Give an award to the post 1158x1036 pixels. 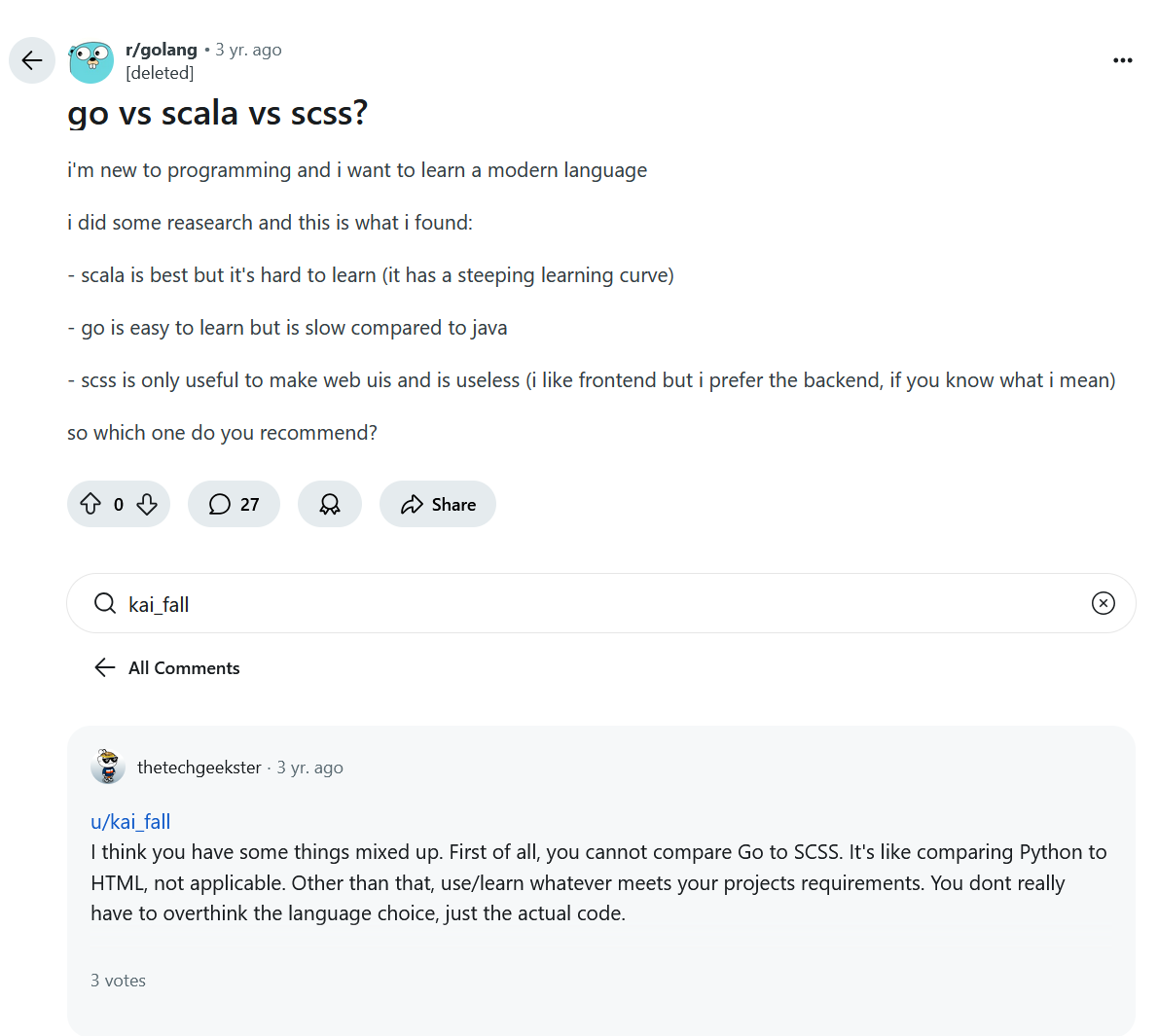330,504
